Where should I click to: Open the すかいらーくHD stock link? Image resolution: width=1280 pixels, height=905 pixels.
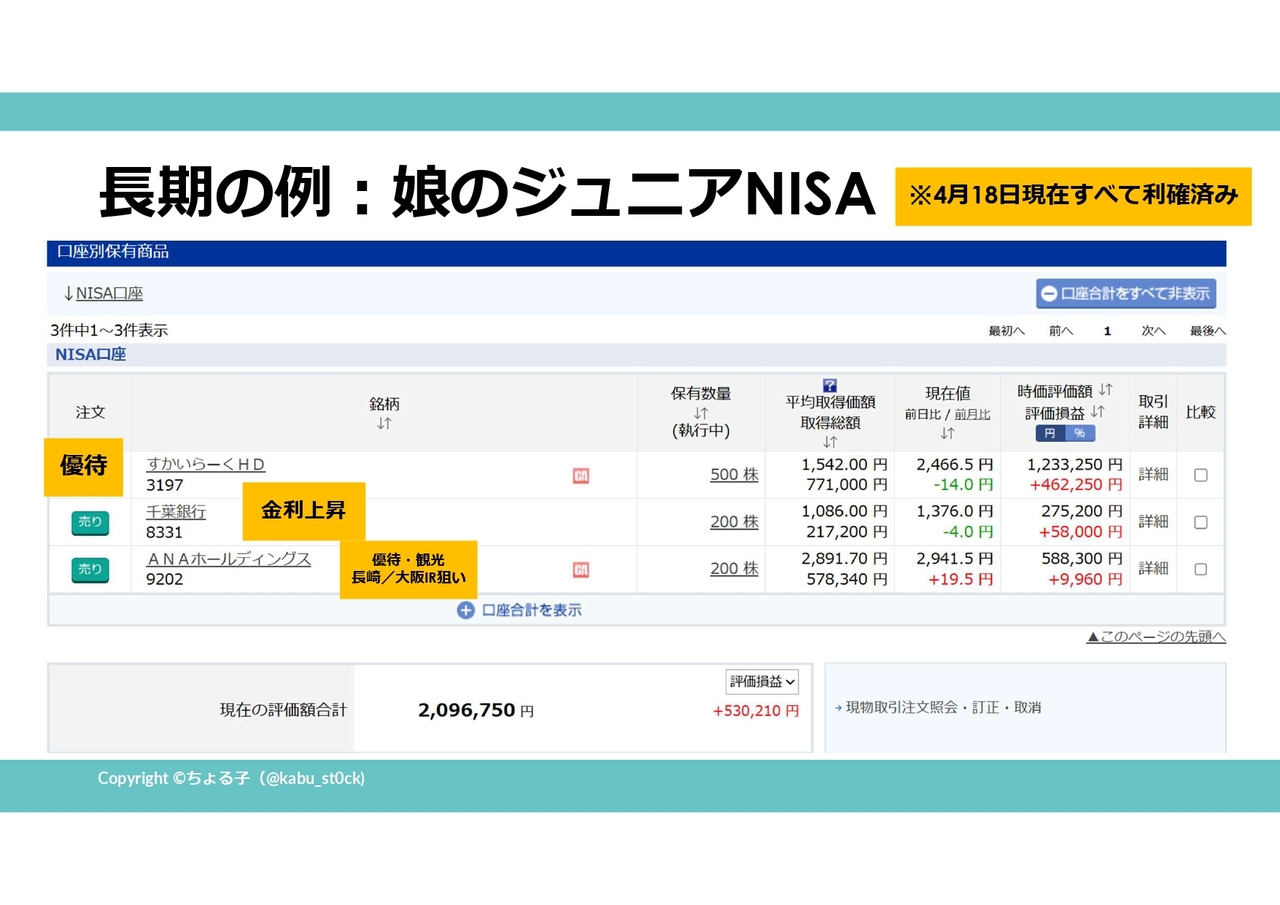coord(206,465)
